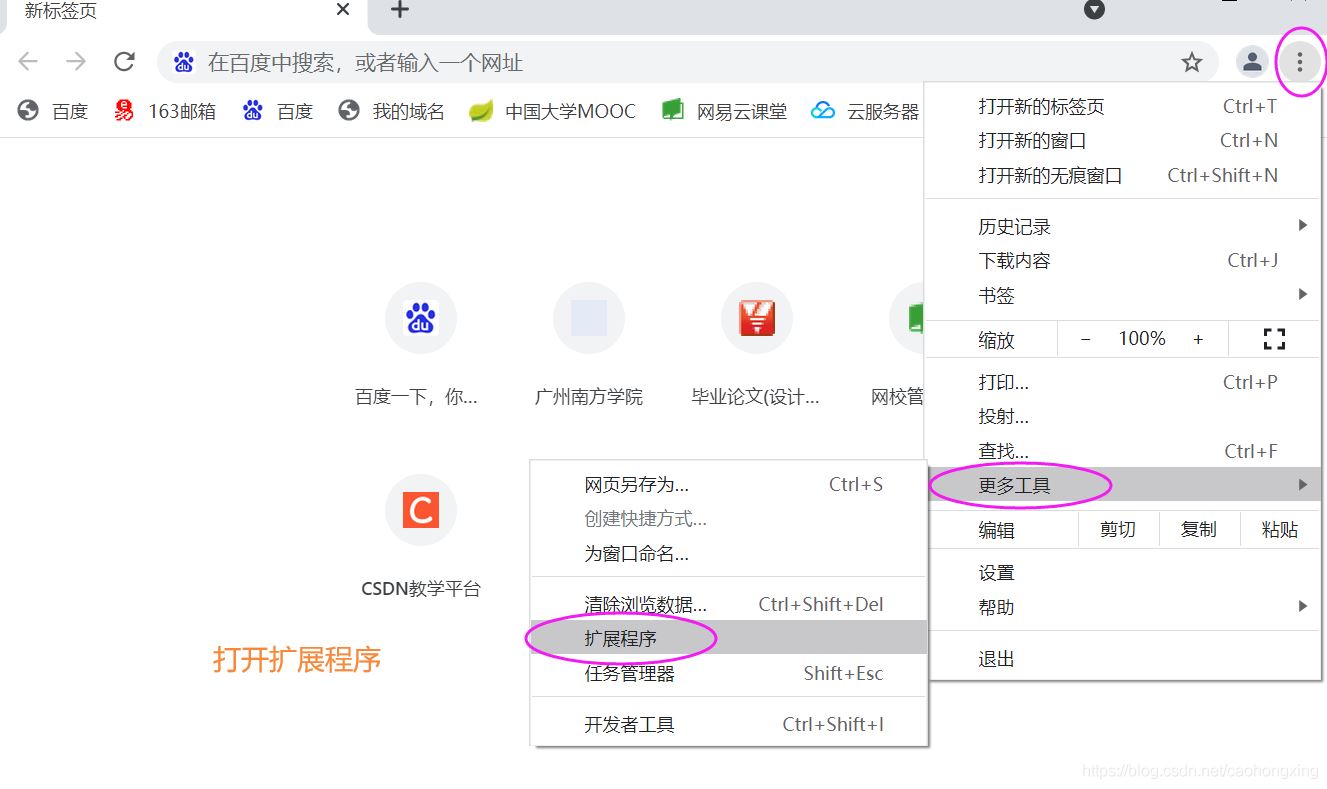Viewport: 1327px width, 789px height.
Task: Click the profile avatar icon
Action: point(1252,63)
